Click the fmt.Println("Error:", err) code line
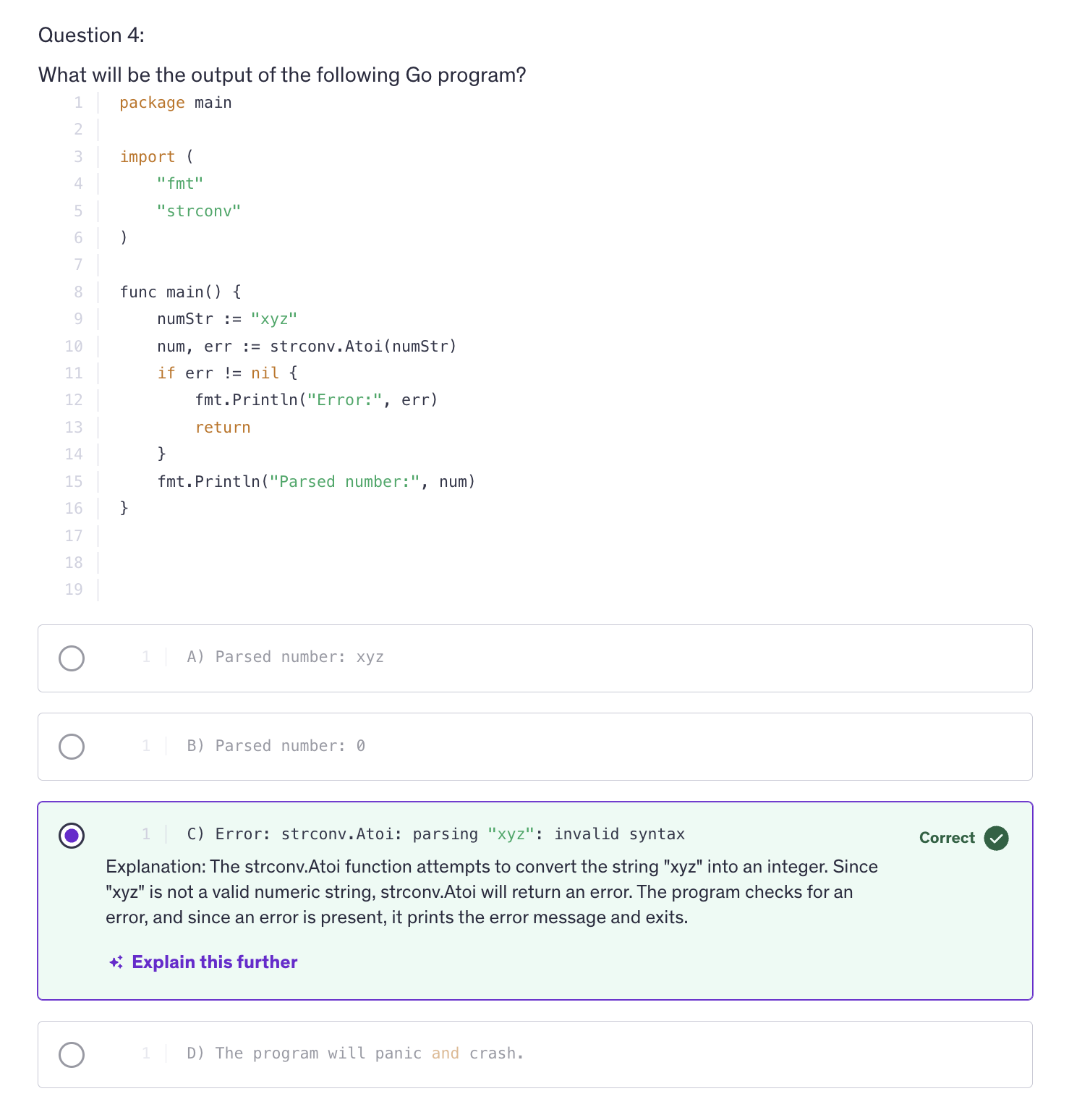 pyautogui.click(x=316, y=400)
